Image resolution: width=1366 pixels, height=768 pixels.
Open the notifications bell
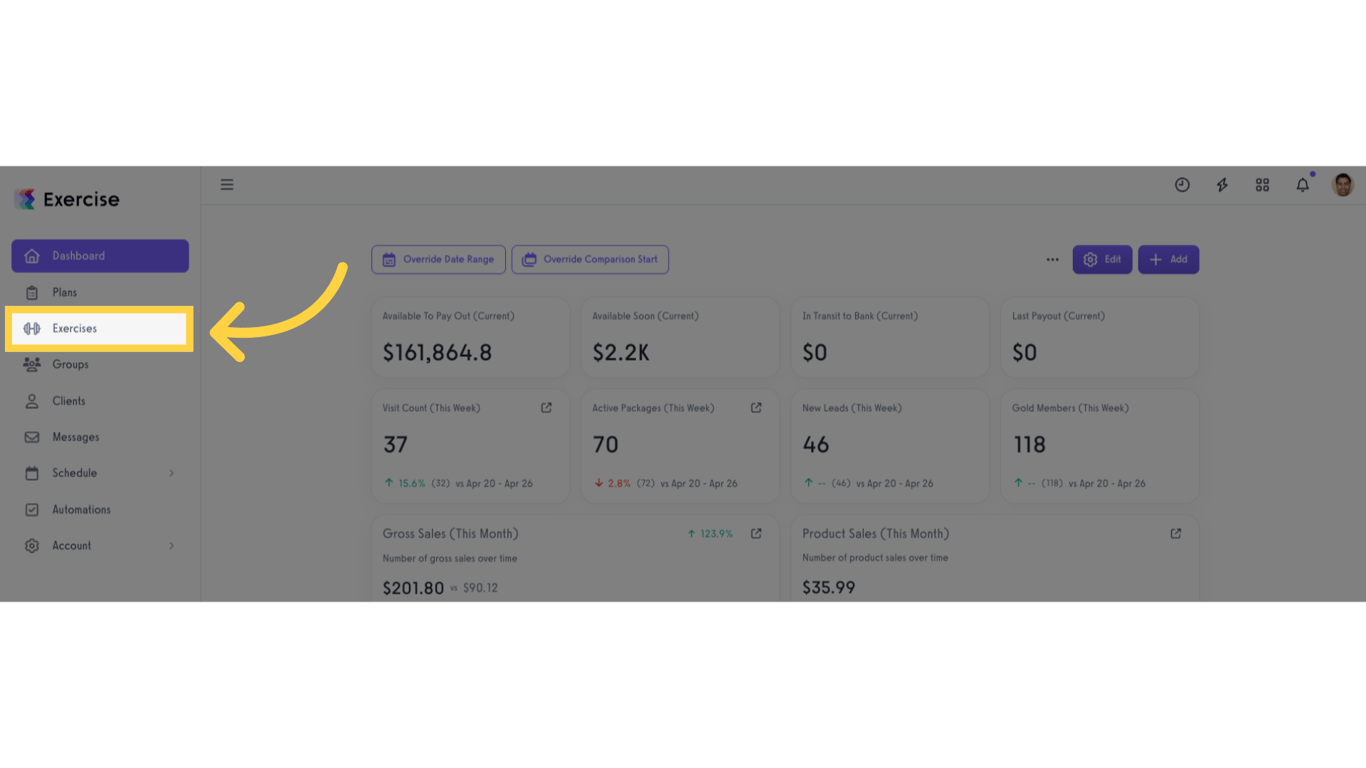1302,185
